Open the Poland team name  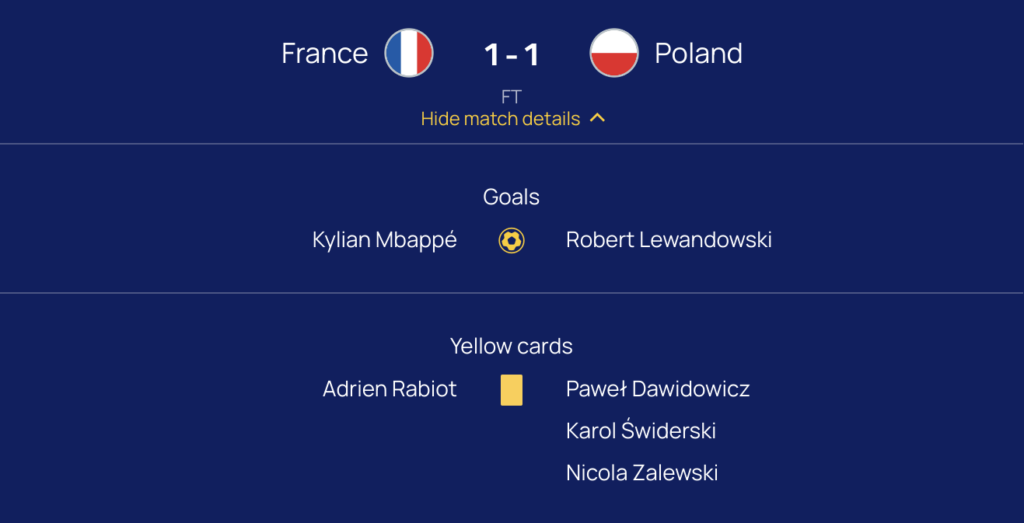(698, 53)
